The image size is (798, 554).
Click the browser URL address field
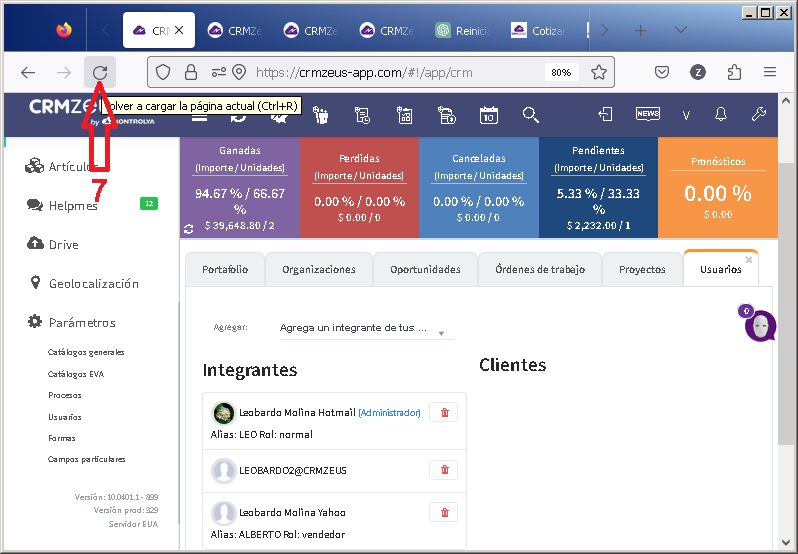(400, 72)
